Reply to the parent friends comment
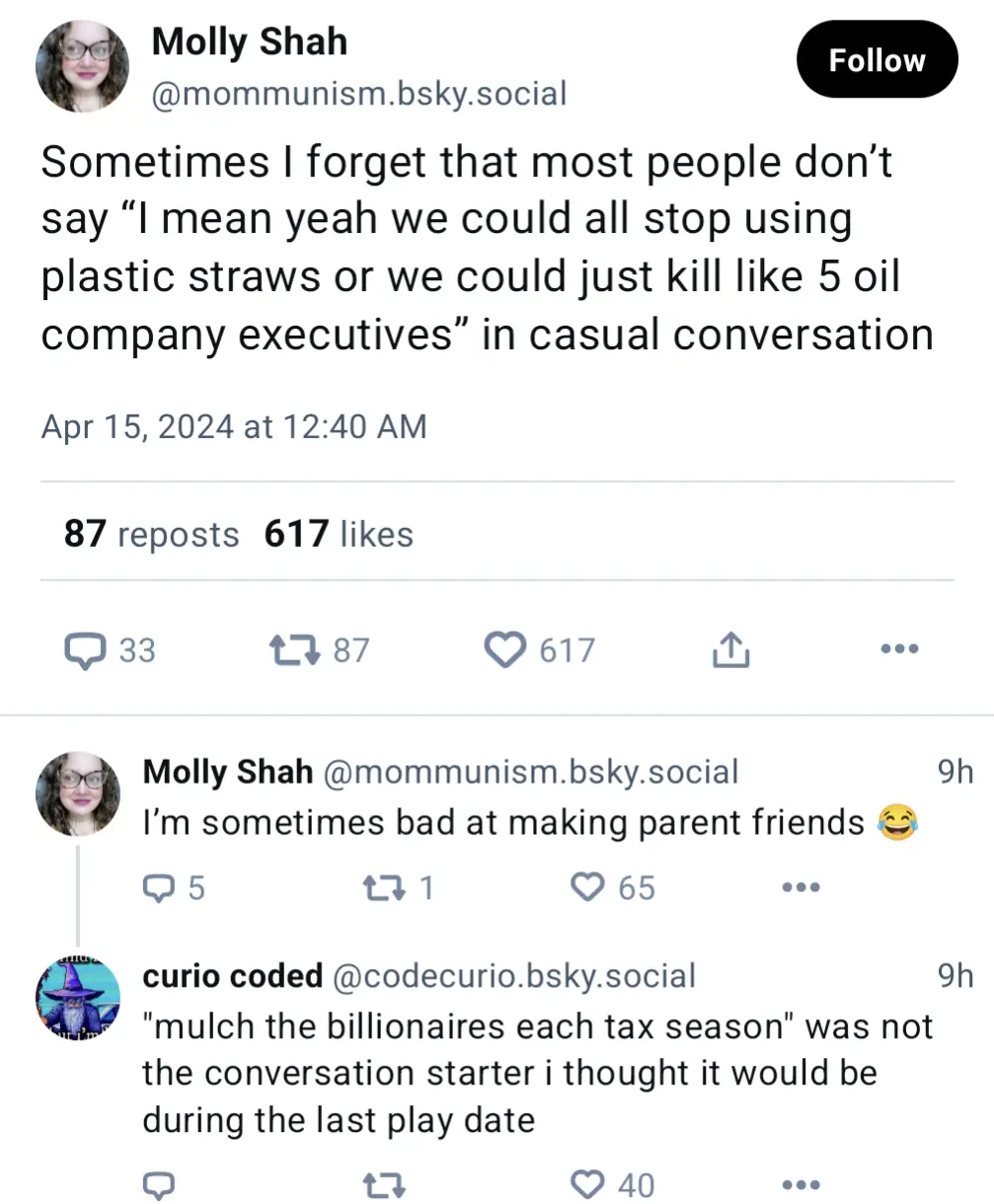 click(x=159, y=888)
